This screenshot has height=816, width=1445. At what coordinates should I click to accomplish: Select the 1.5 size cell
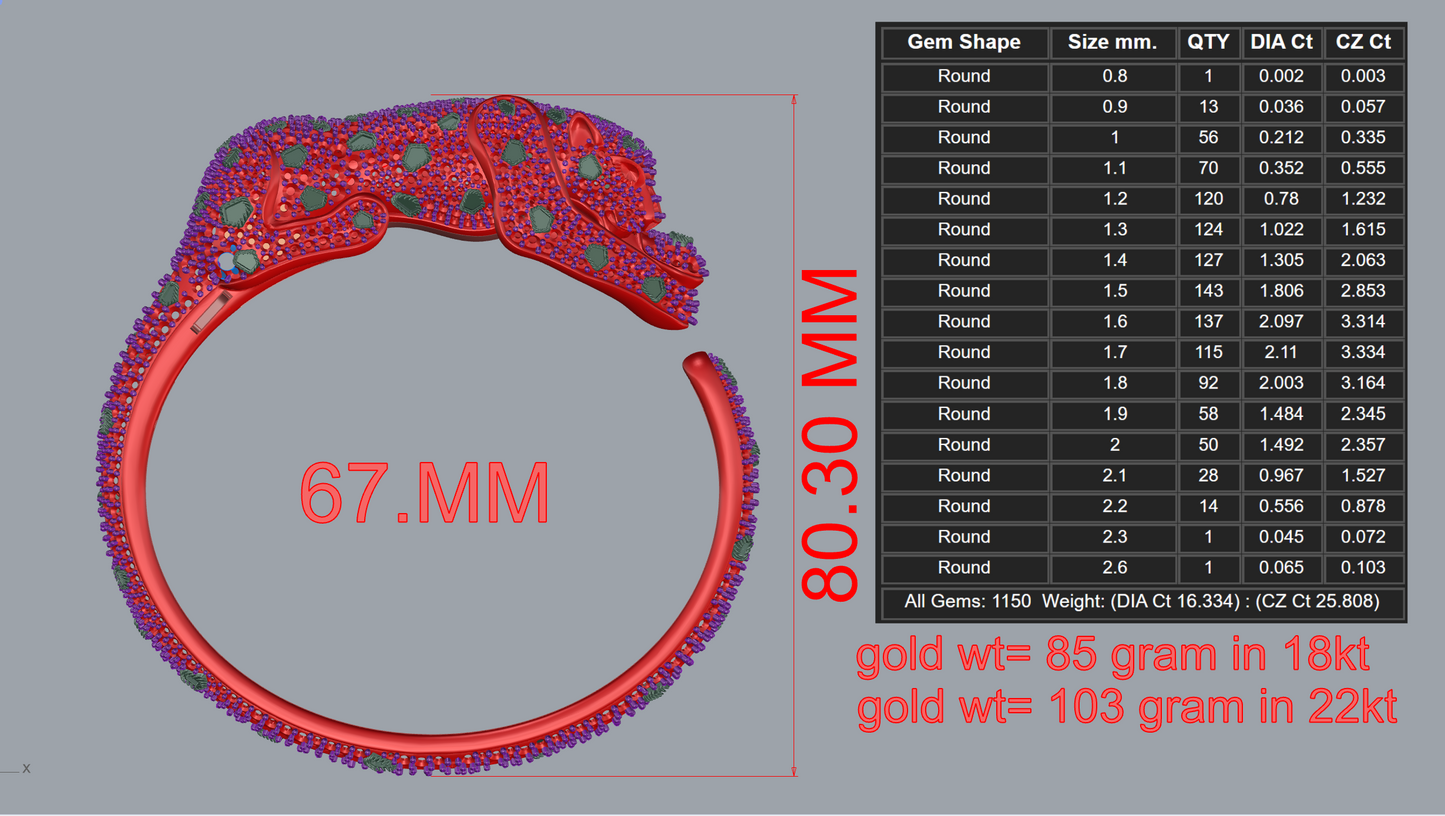[x=1113, y=291]
